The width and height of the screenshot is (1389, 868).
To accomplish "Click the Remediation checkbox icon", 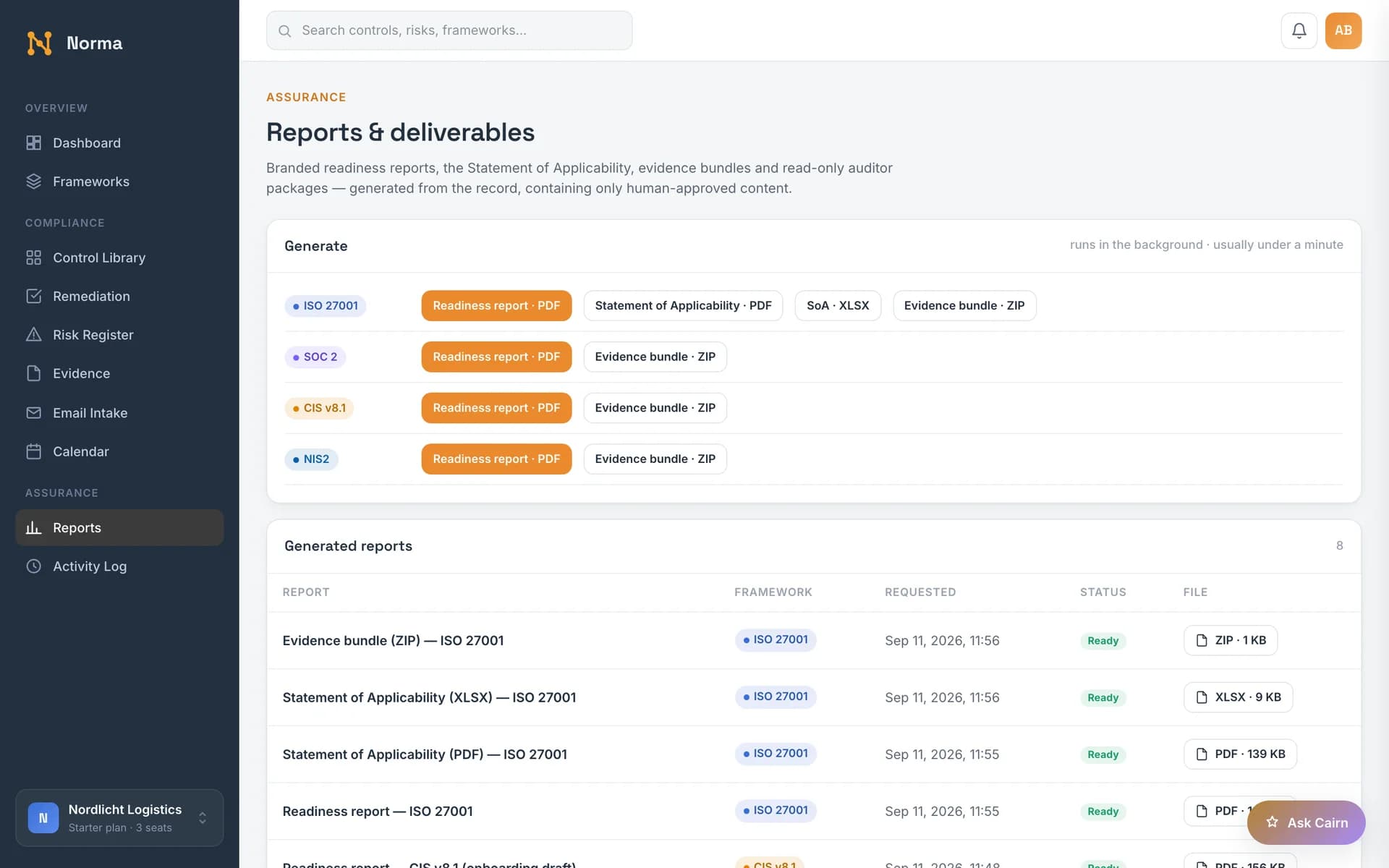I will pos(33,297).
